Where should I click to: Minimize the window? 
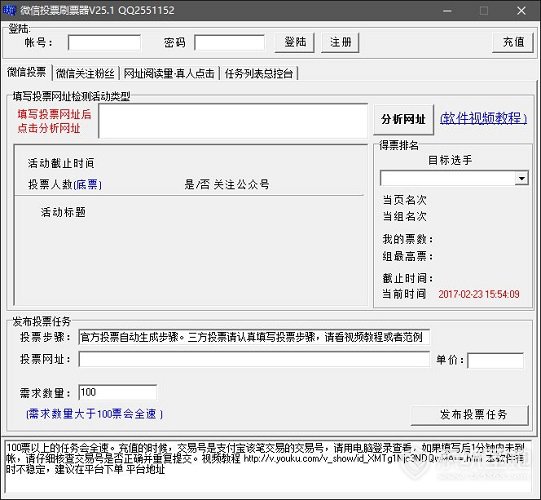pyautogui.click(x=447, y=11)
